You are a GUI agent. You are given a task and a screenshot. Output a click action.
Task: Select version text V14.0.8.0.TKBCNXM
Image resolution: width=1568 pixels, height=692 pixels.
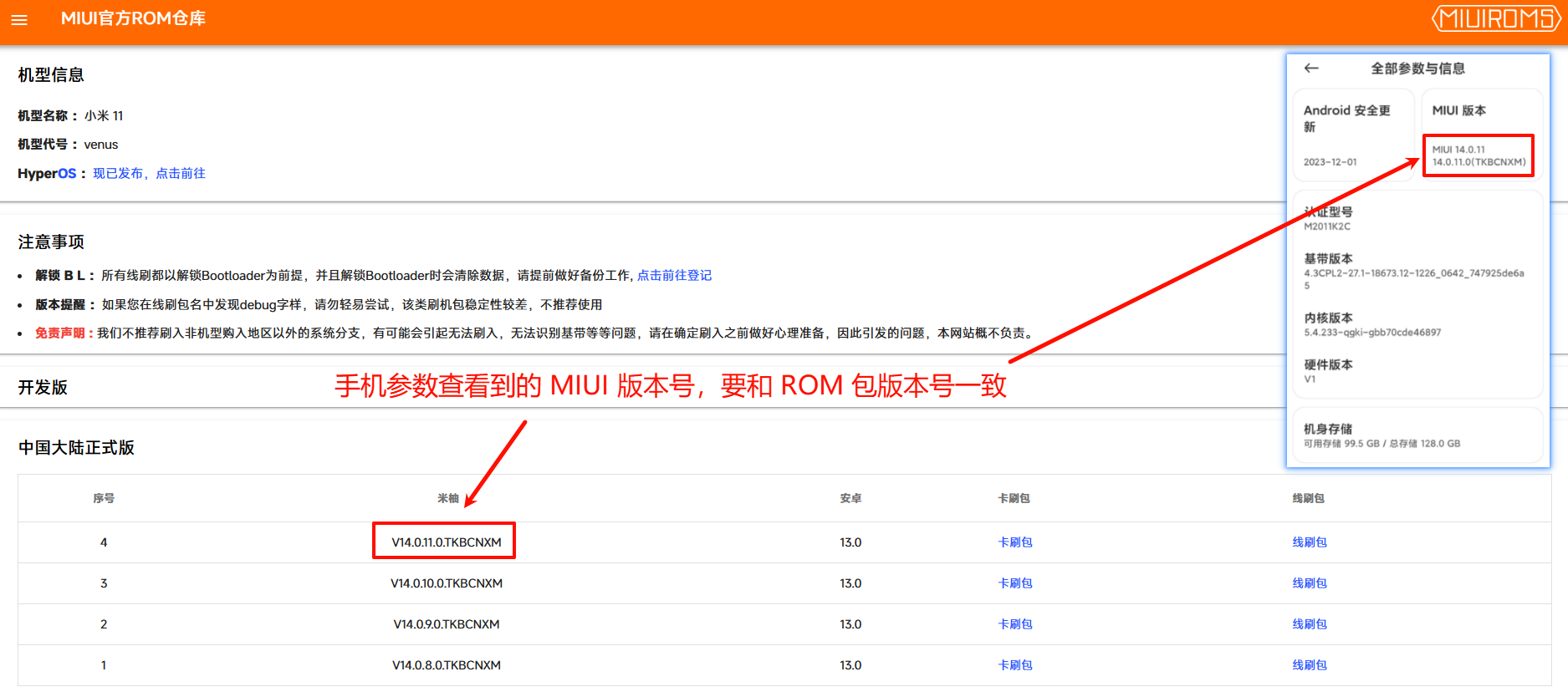coord(447,665)
